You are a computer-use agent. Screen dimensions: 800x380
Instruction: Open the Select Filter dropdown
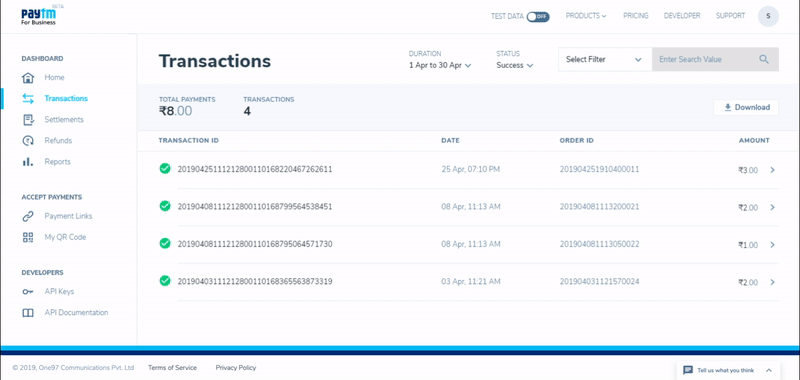[x=605, y=59]
